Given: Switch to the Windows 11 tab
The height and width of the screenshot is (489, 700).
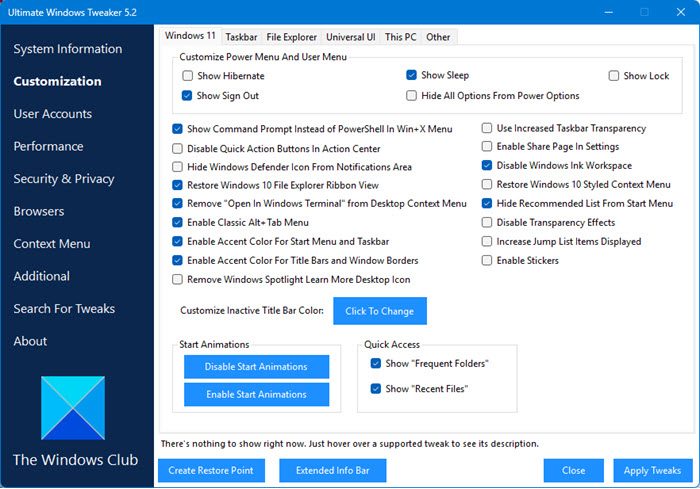Looking at the screenshot, I should click(x=190, y=36).
